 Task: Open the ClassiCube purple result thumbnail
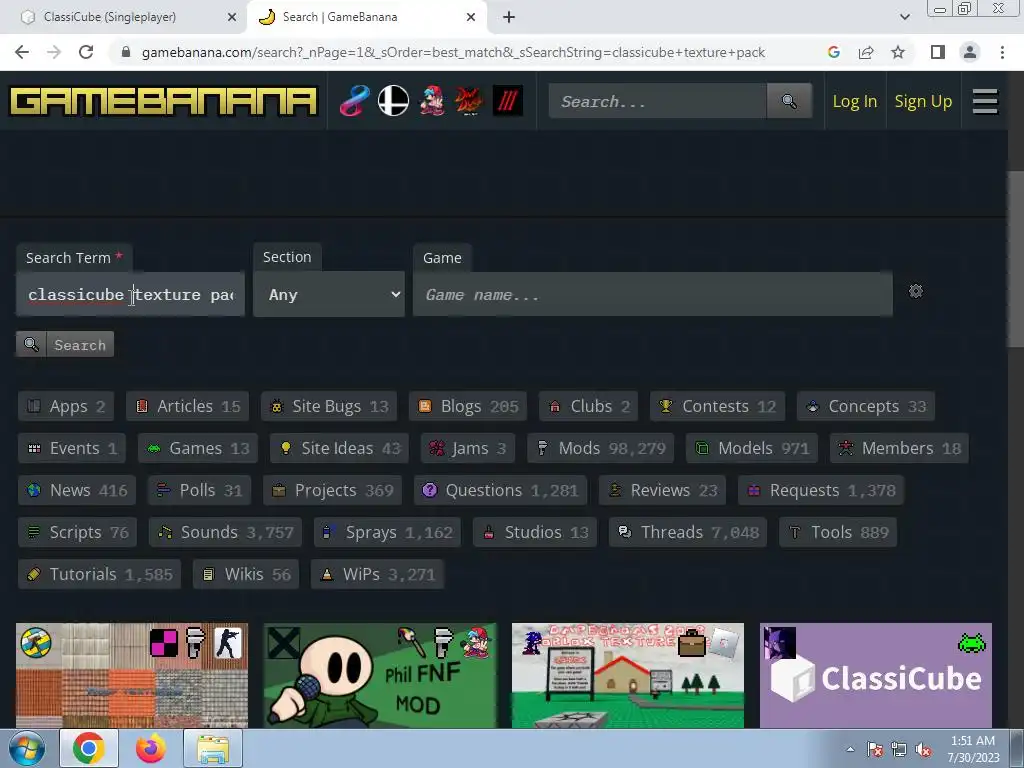(876, 675)
